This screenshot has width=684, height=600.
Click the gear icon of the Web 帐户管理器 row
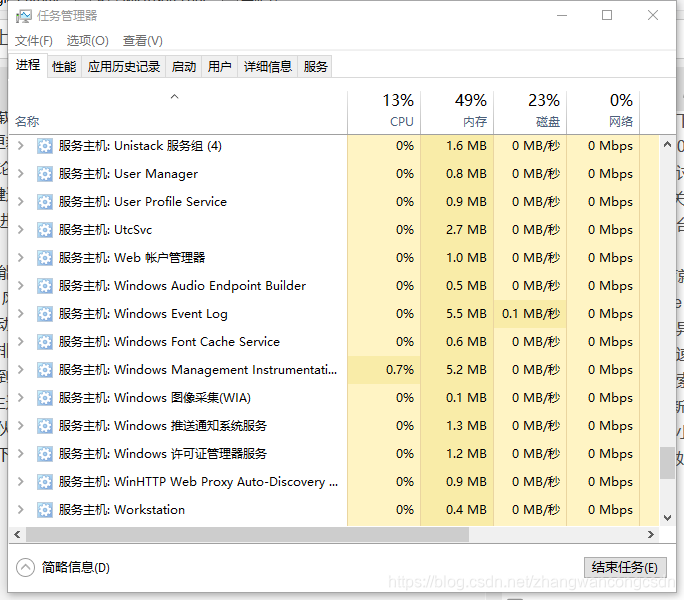click(44, 257)
